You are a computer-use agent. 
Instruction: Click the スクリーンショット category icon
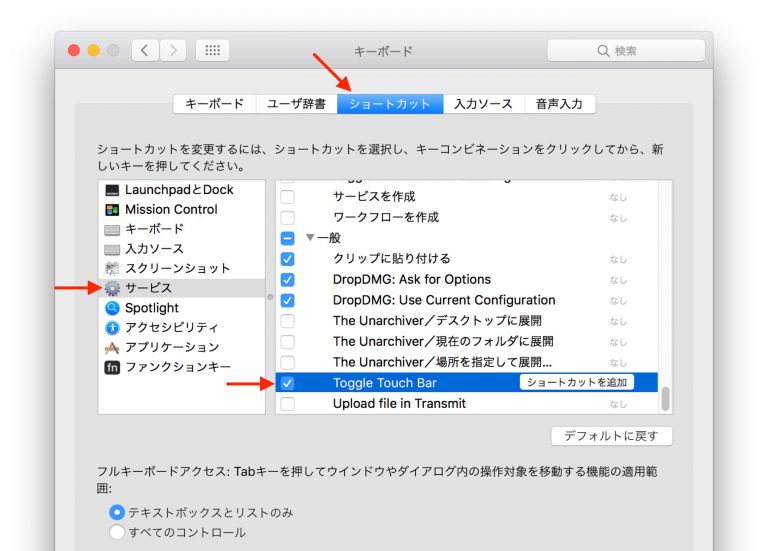pos(112,269)
